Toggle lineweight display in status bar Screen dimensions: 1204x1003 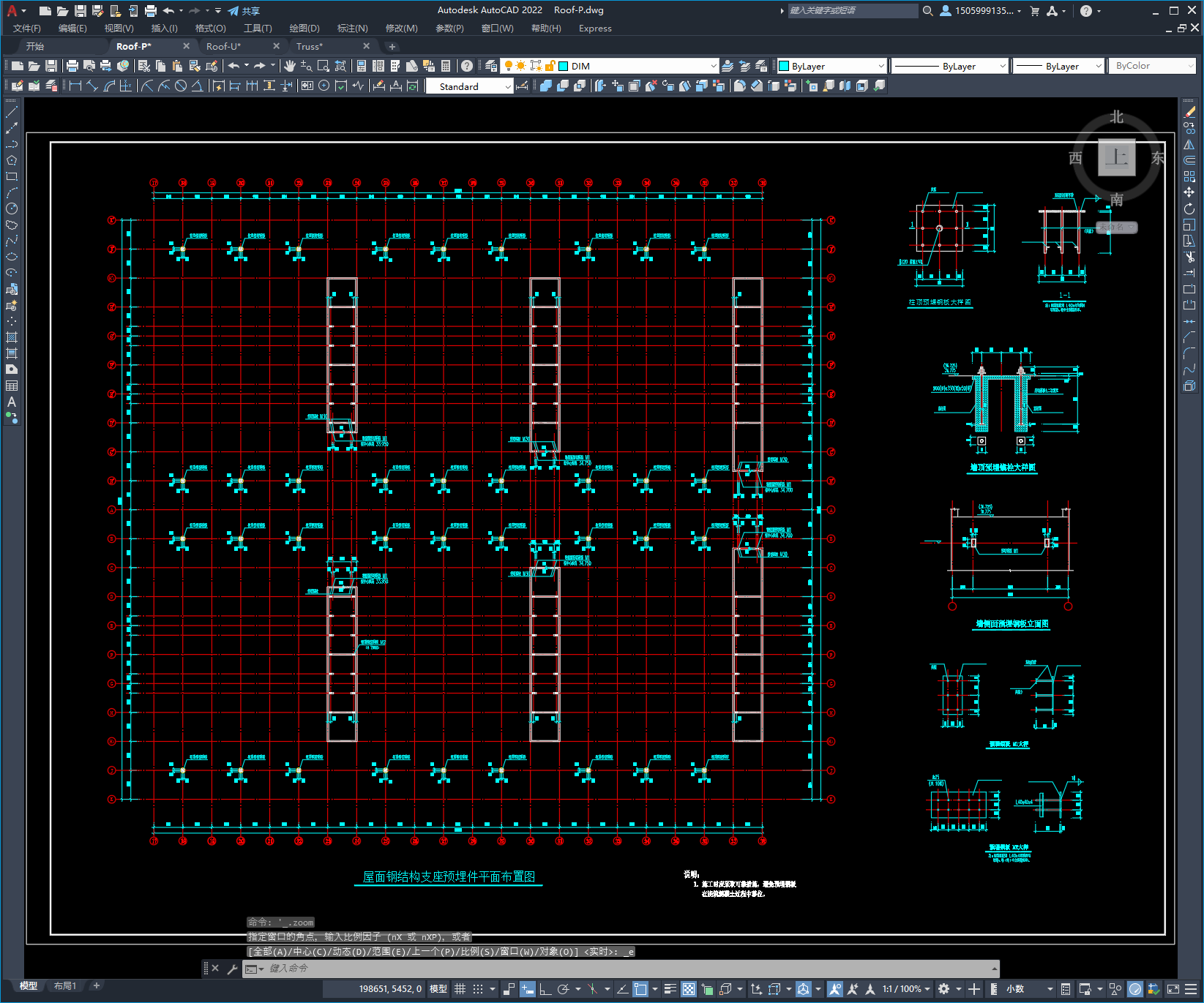tap(670, 989)
